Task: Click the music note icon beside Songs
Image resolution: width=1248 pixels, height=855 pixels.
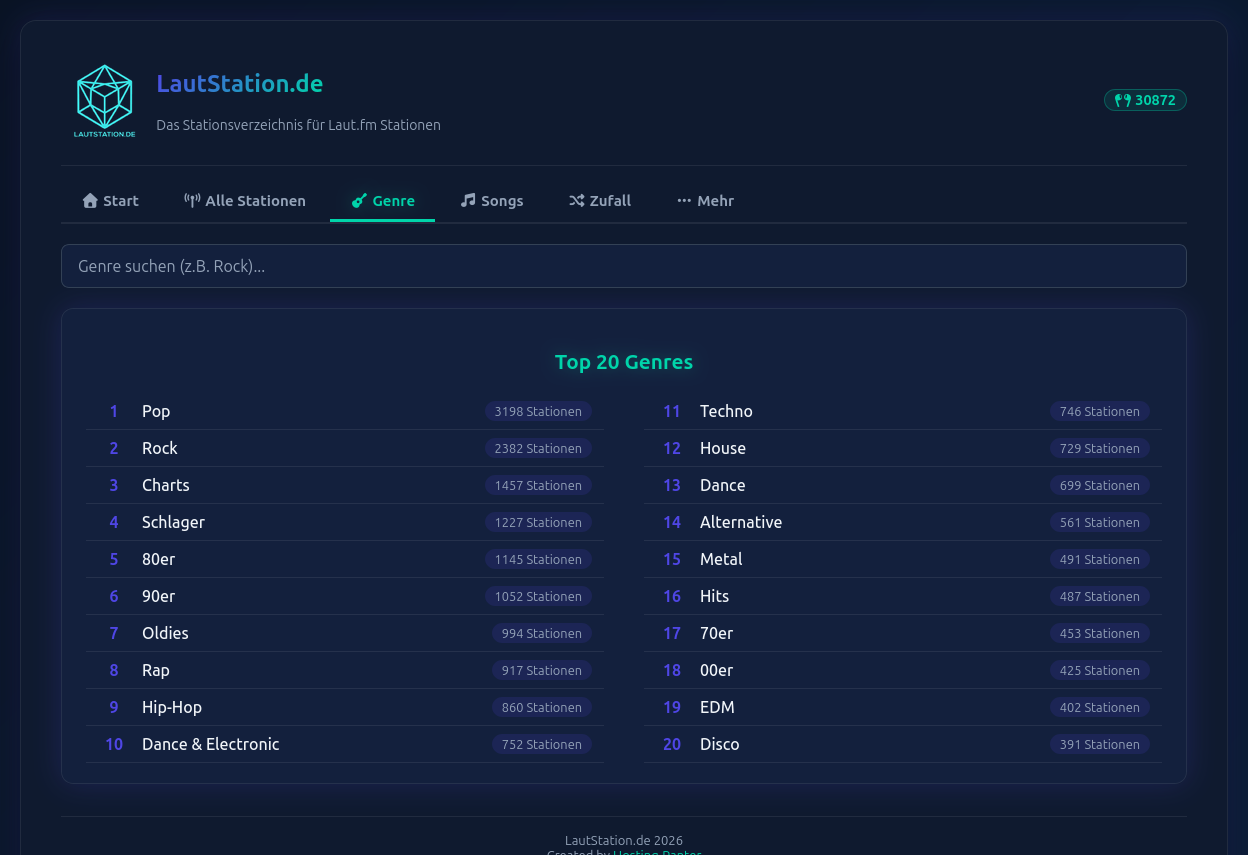Action: point(468,200)
